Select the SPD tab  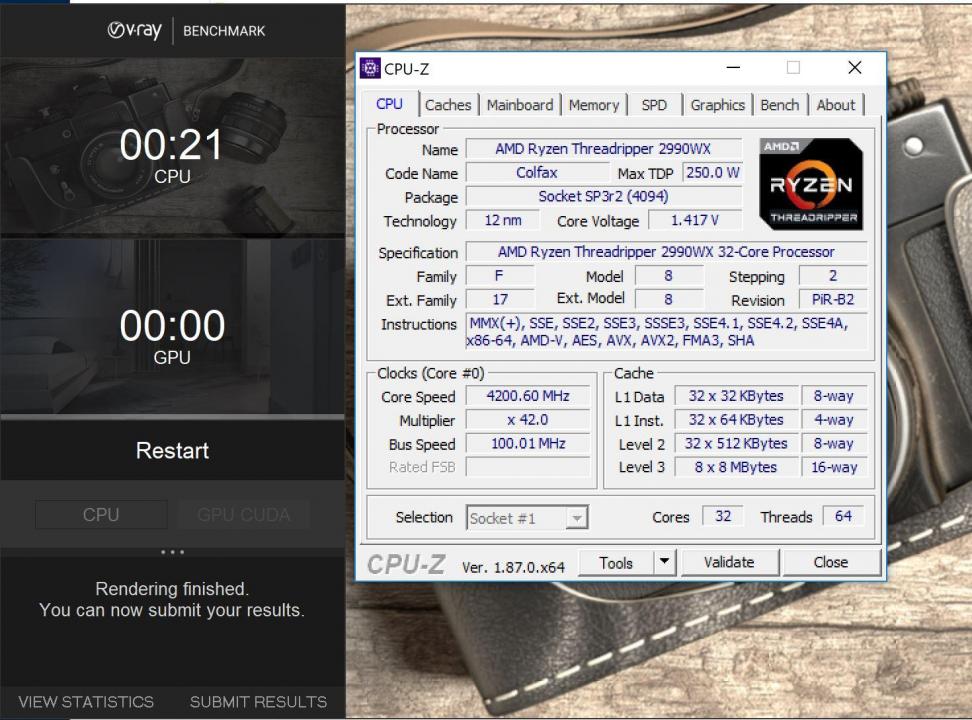[654, 105]
